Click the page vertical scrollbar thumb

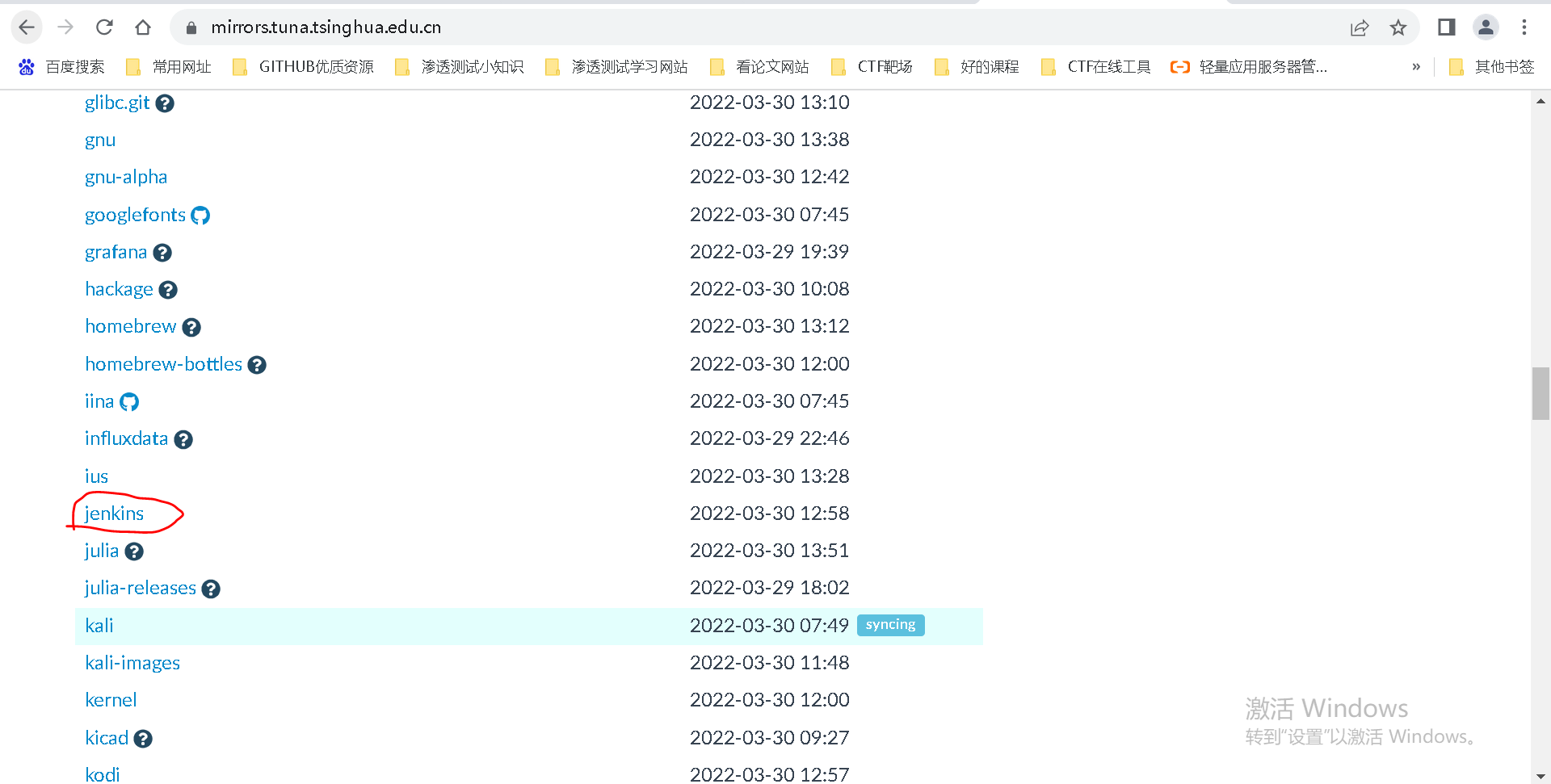click(x=1540, y=393)
